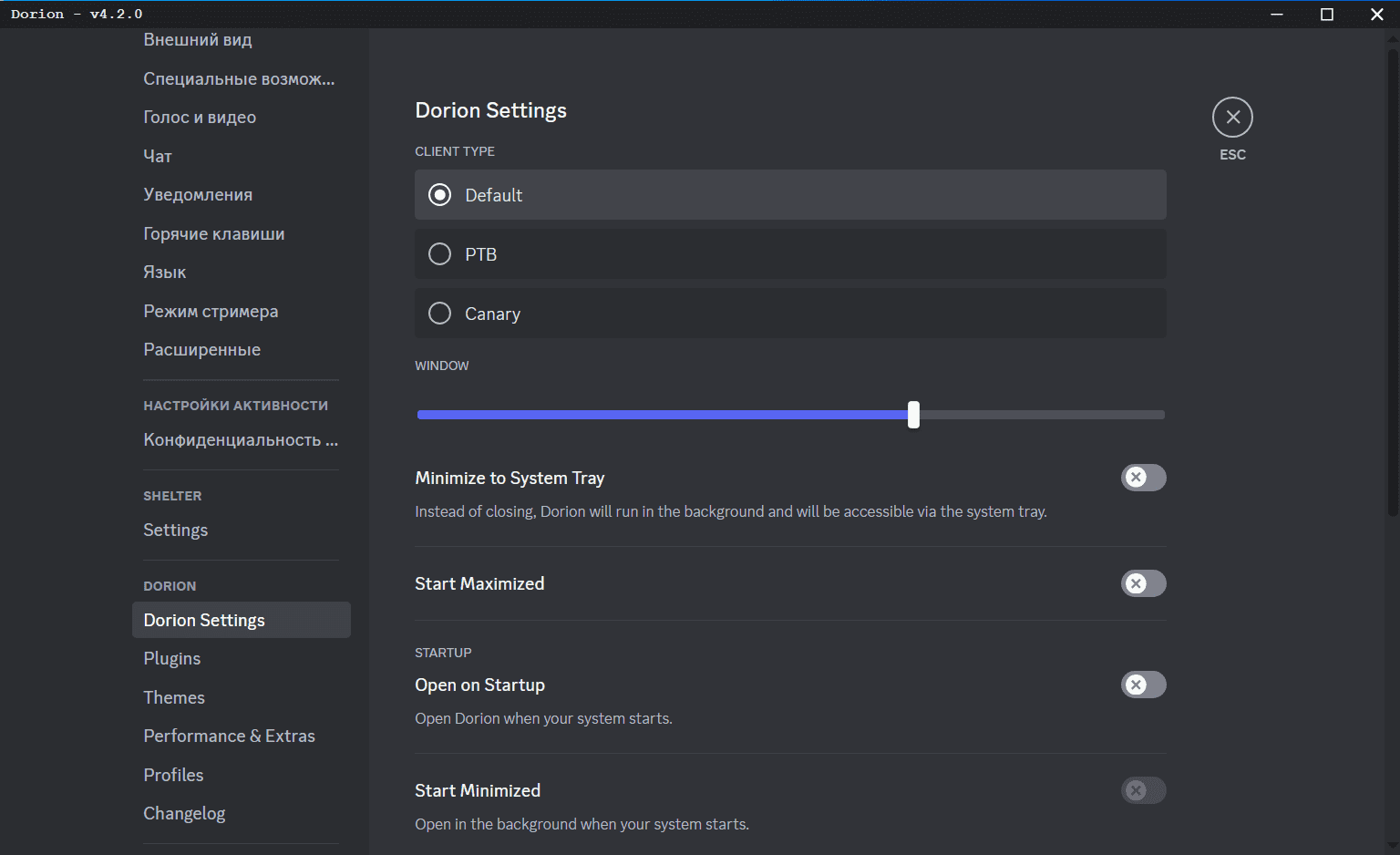
Task: Open Голос и видео settings
Action: coord(200,118)
